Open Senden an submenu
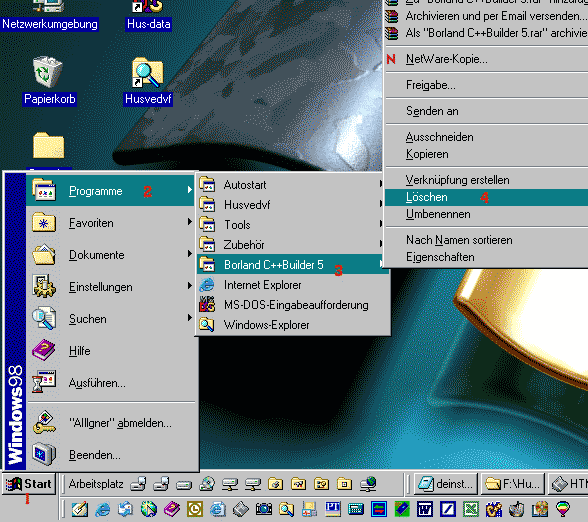The width and height of the screenshot is (588, 522). (486, 111)
